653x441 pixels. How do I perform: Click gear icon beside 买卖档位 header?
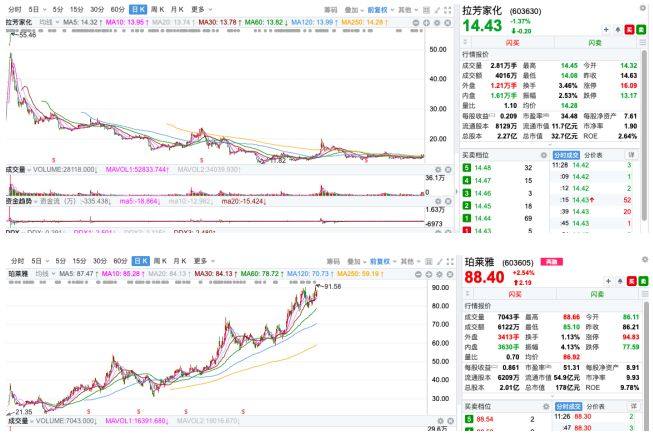pyautogui.click(x=543, y=155)
